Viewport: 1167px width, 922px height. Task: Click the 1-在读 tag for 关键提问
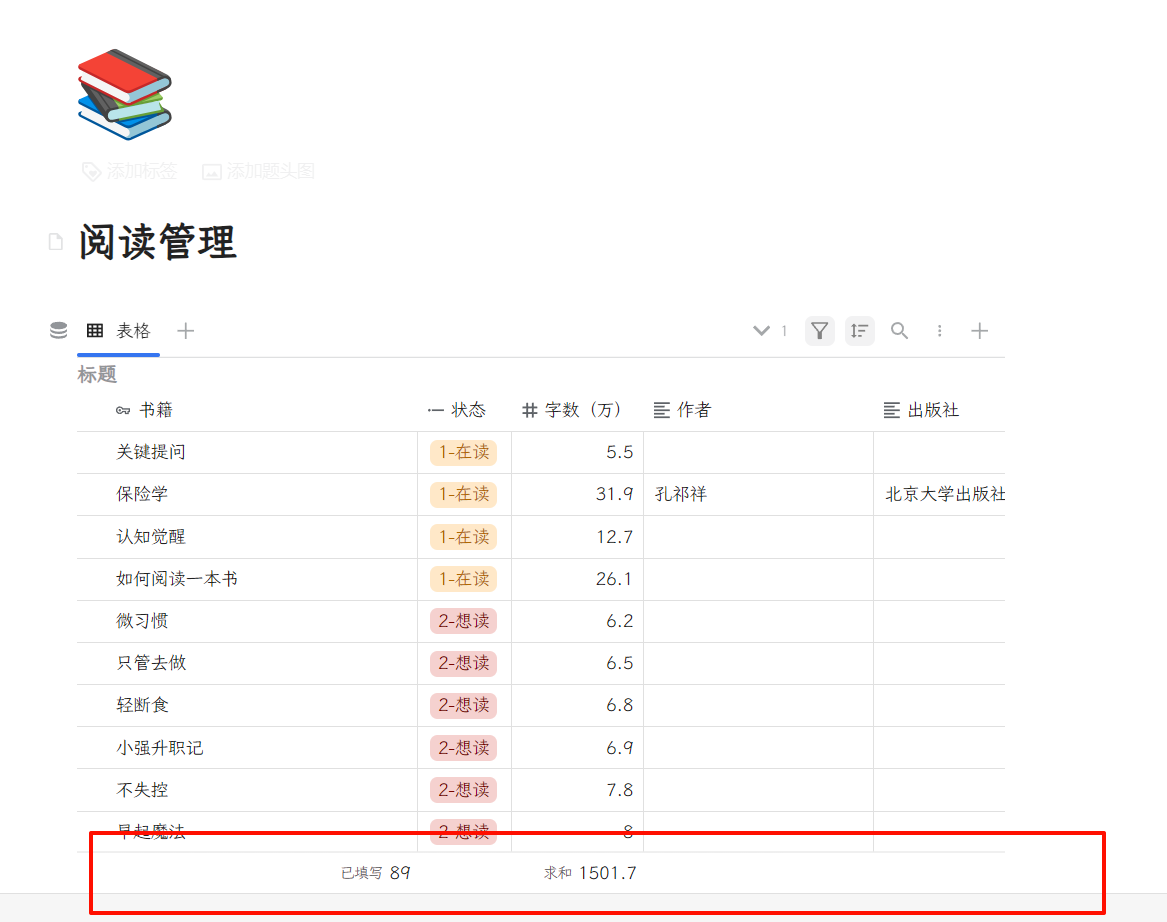[464, 452]
